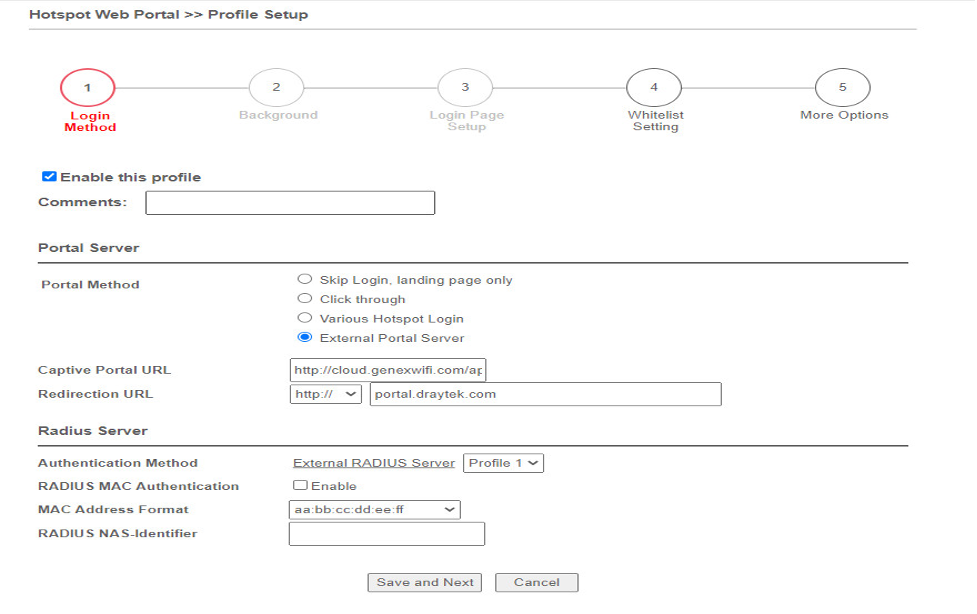The height and width of the screenshot is (614, 977).
Task: Choose Click through portal method
Action: click(305, 298)
